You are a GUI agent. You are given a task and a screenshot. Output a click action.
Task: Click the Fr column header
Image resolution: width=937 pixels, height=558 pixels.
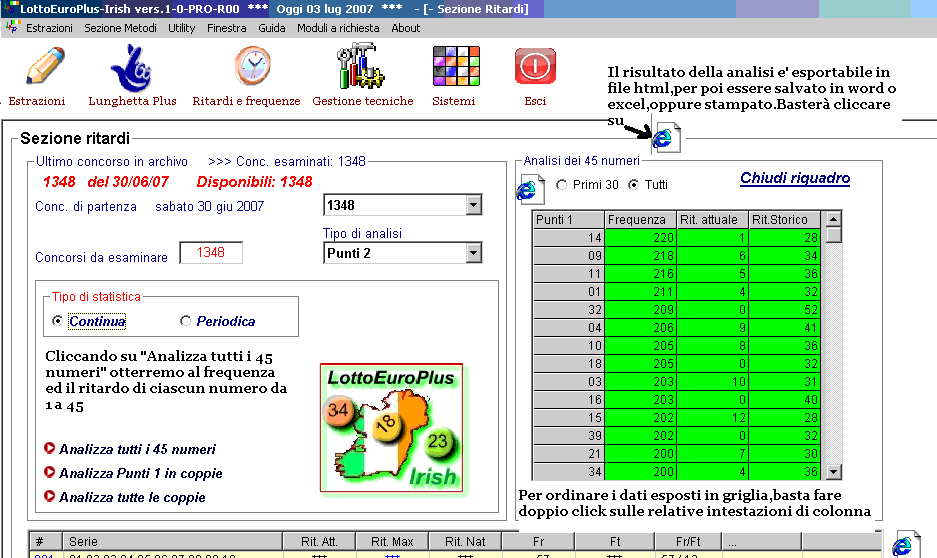point(538,541)
